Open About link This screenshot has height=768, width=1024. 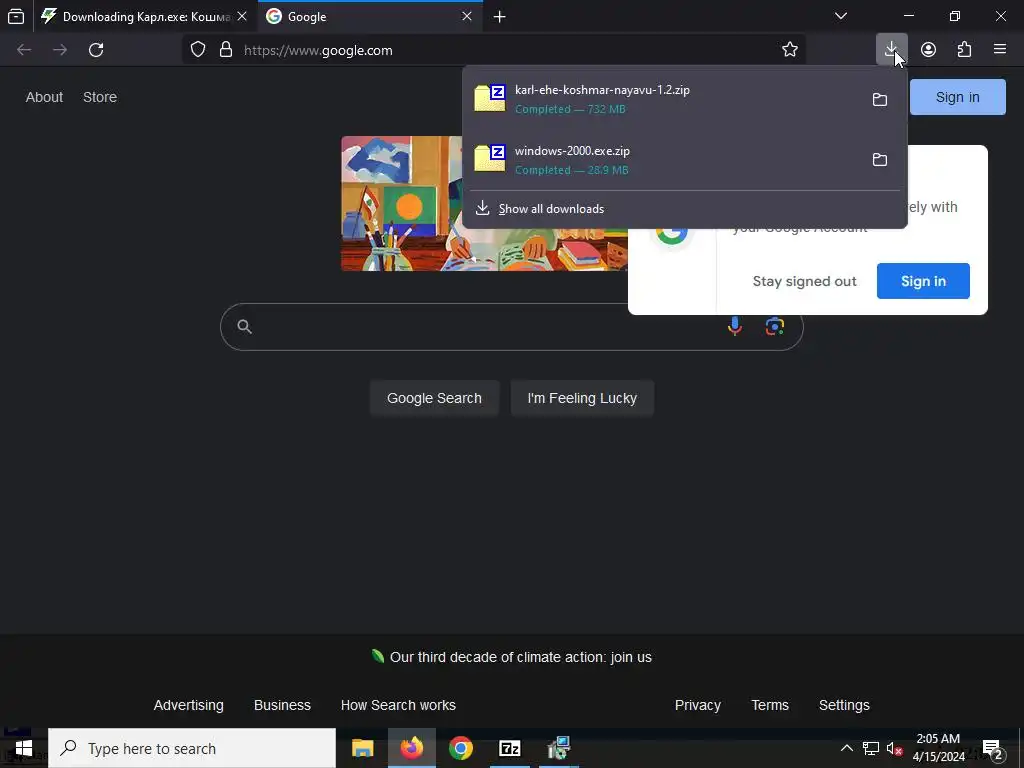[x=44, y=97]
